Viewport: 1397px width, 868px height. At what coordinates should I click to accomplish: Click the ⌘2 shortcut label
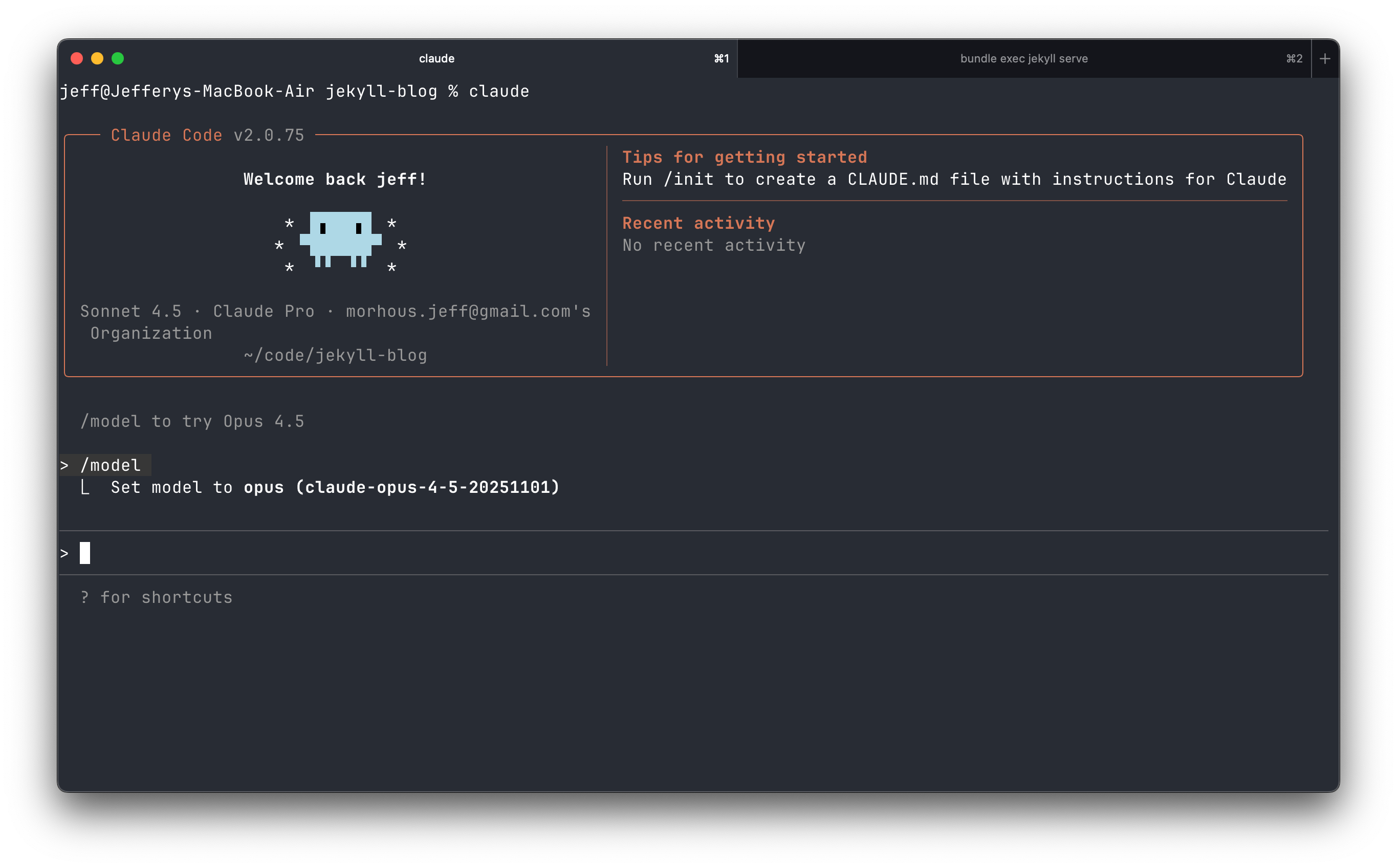[x=1294, y=58]
